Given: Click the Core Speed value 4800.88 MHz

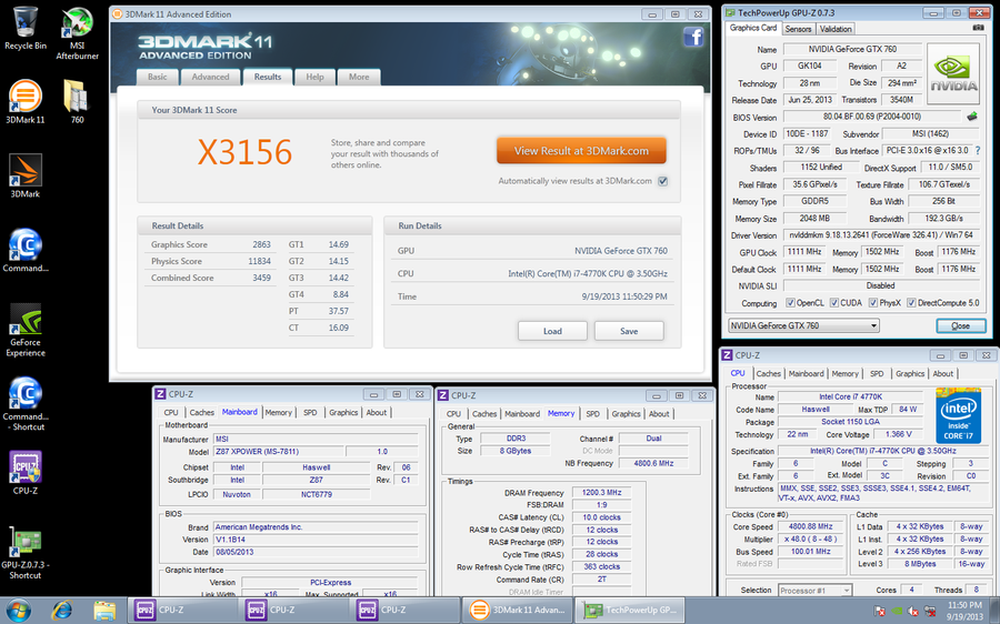Looking at the screenshot, I should click(x=811, y=527).
